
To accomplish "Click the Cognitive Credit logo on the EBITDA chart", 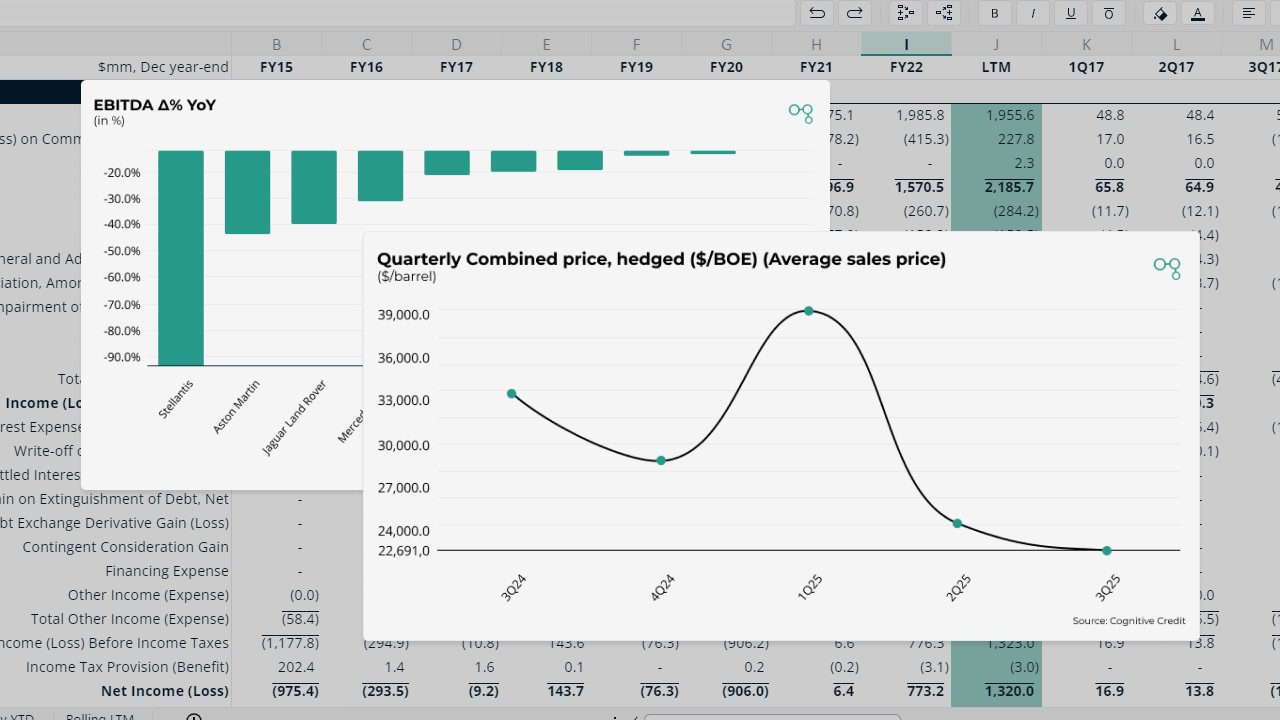I will 800,113.
